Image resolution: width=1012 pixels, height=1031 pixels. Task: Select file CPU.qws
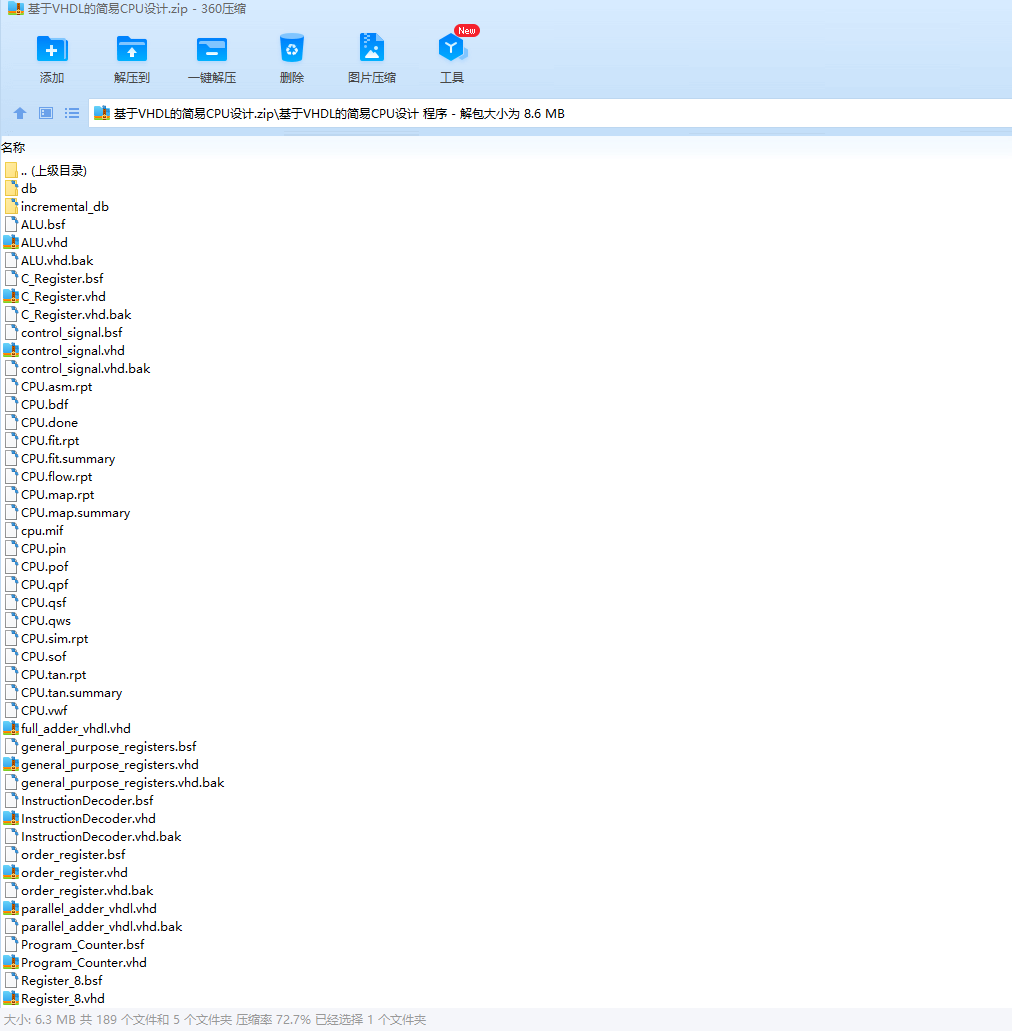[x=46, y=621]
